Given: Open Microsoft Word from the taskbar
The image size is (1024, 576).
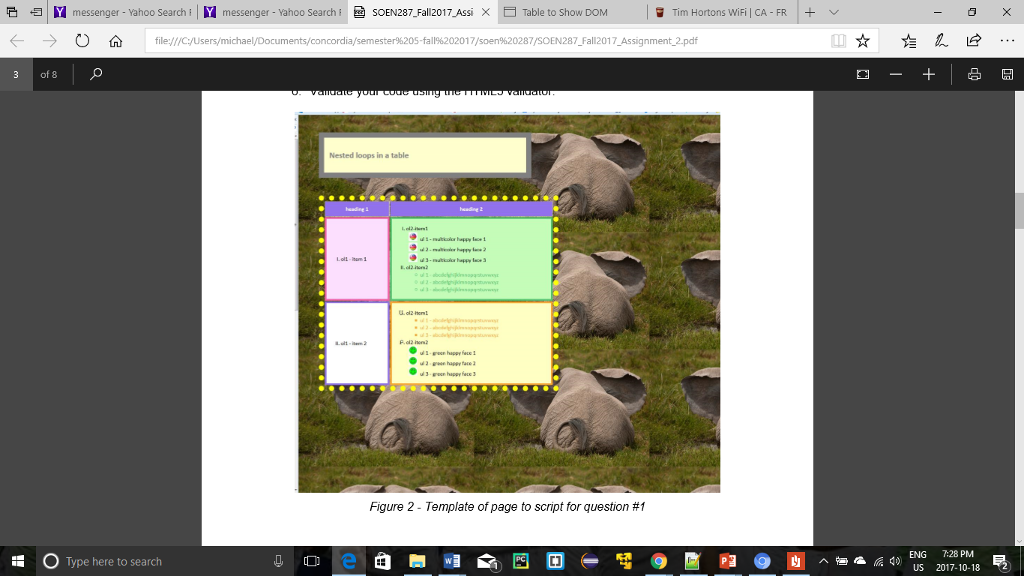Looking at the screenshot, I should (451, 561).
